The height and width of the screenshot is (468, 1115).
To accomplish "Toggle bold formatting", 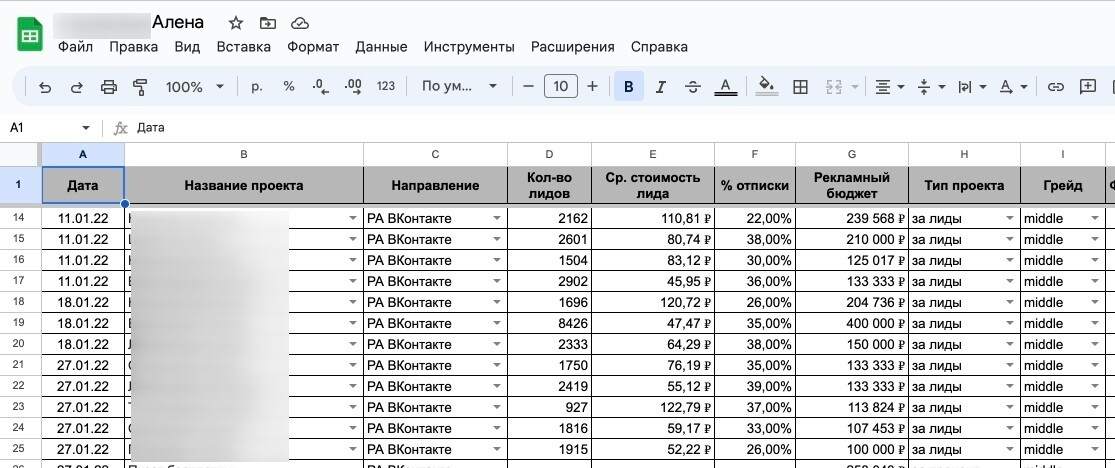I will pos(629,87).
